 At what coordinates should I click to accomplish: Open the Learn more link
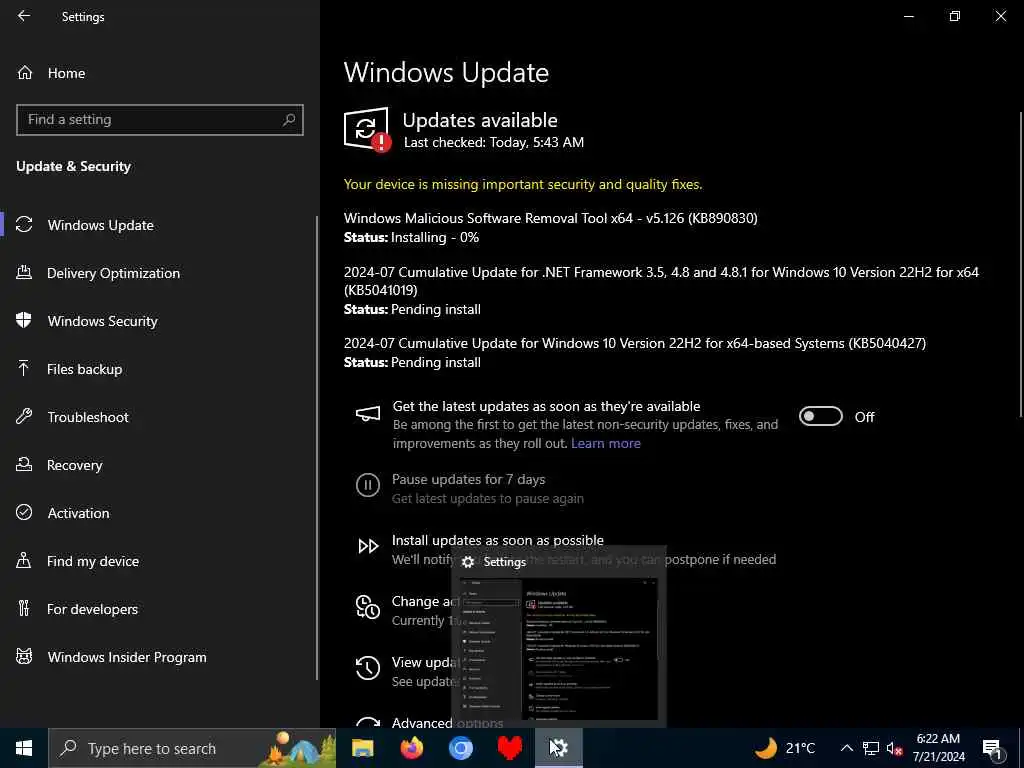[605, 443]
